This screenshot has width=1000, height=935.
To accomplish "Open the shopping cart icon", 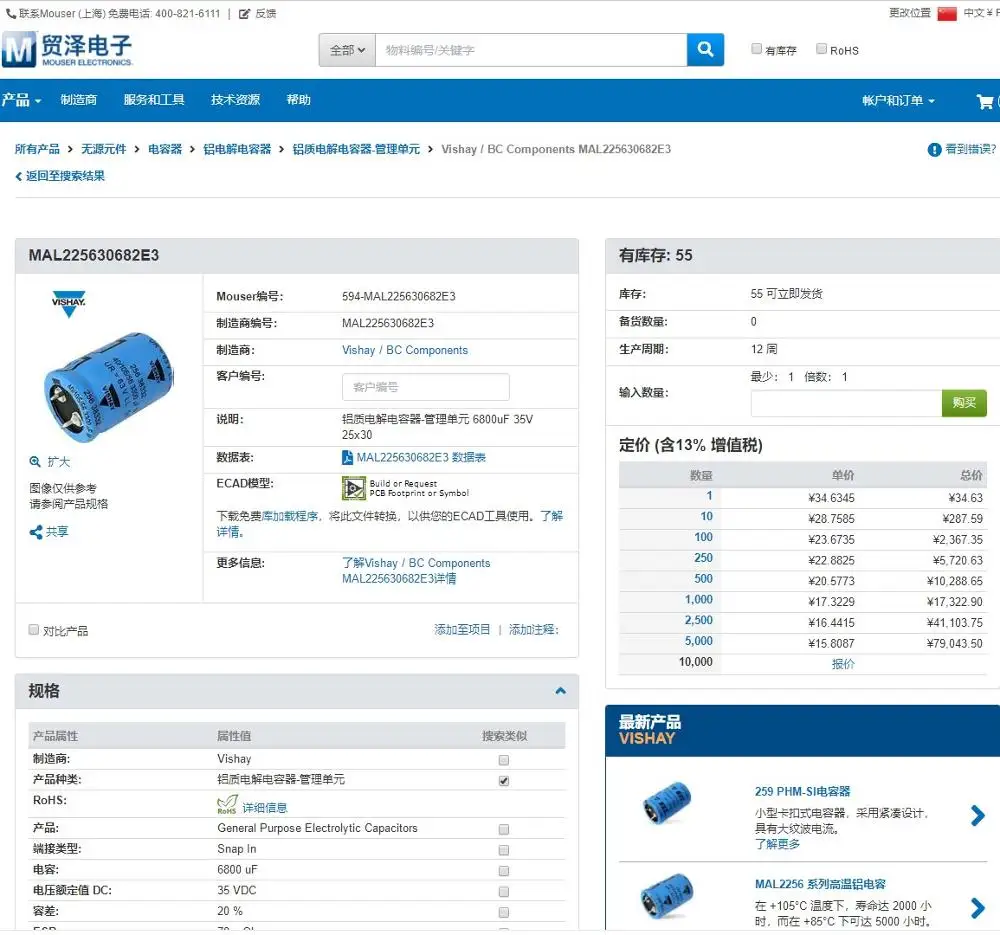I will pos(985,101).
